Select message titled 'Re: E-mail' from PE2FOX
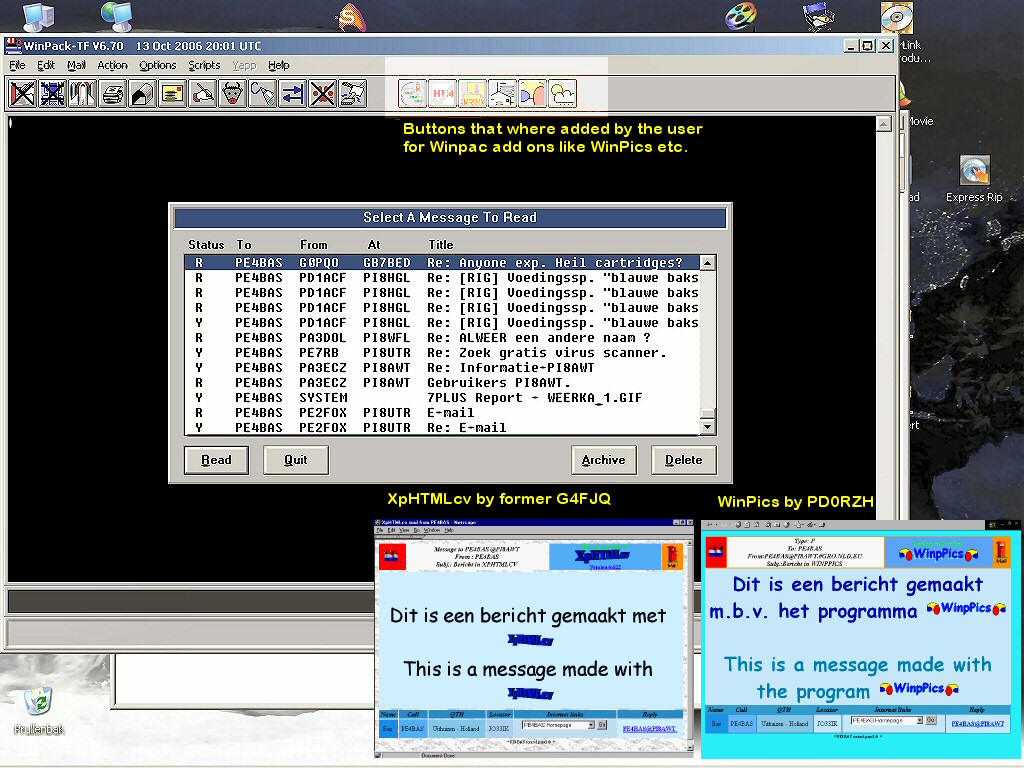 point(441,428)
